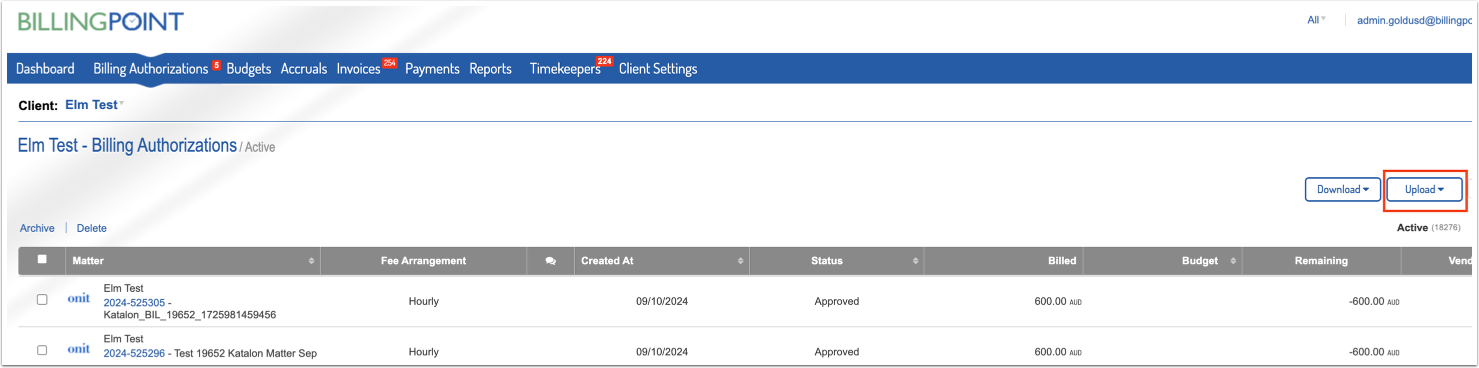Click Approved status in 2024-525296 row
Viewport: 1479px width, 368px height.
click(837, 352)
